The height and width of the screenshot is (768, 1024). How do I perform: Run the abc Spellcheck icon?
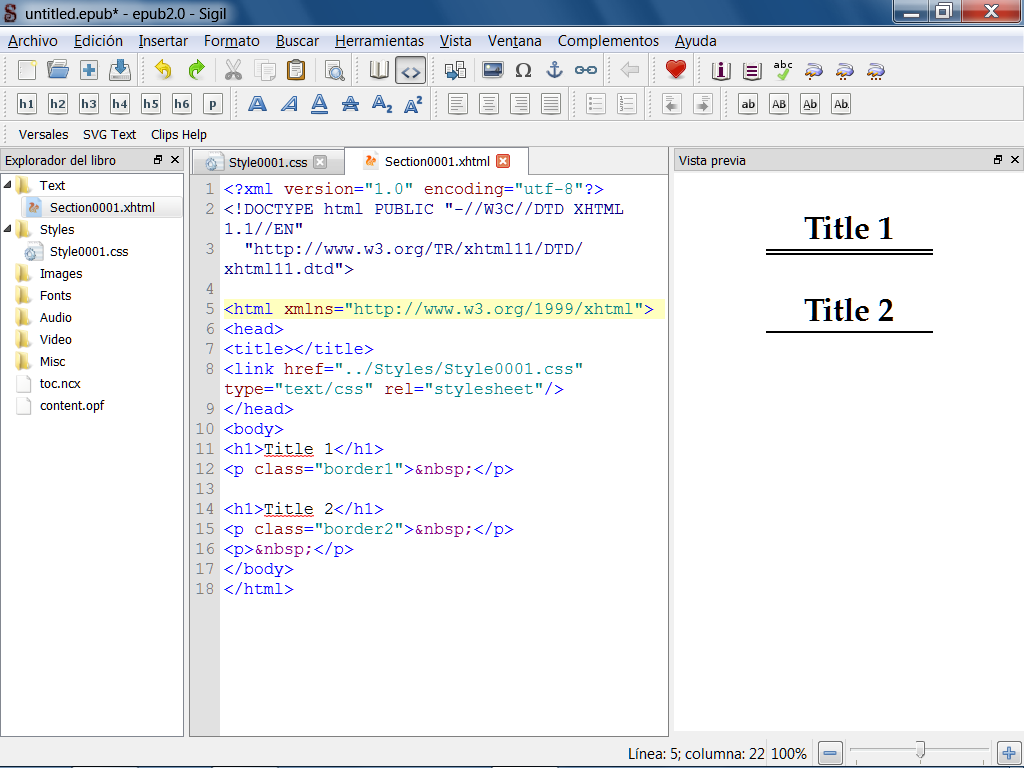click(783, 70)
